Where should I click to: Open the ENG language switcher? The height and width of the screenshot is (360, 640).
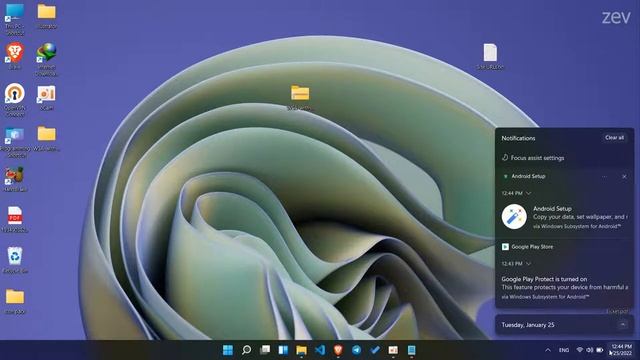pyautogui.click(x=564, y=350)
